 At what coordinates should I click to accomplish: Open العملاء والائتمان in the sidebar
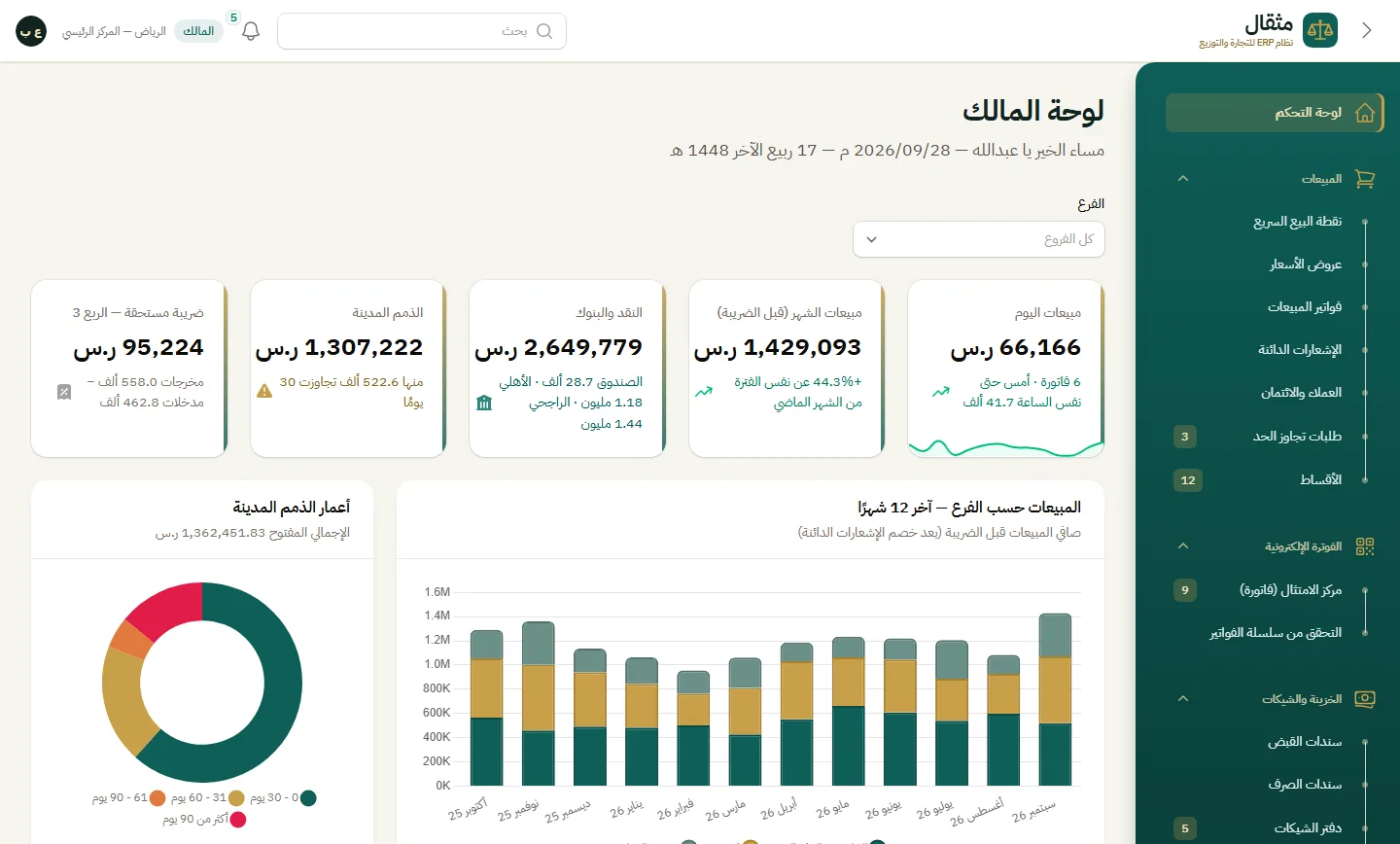1275,393
